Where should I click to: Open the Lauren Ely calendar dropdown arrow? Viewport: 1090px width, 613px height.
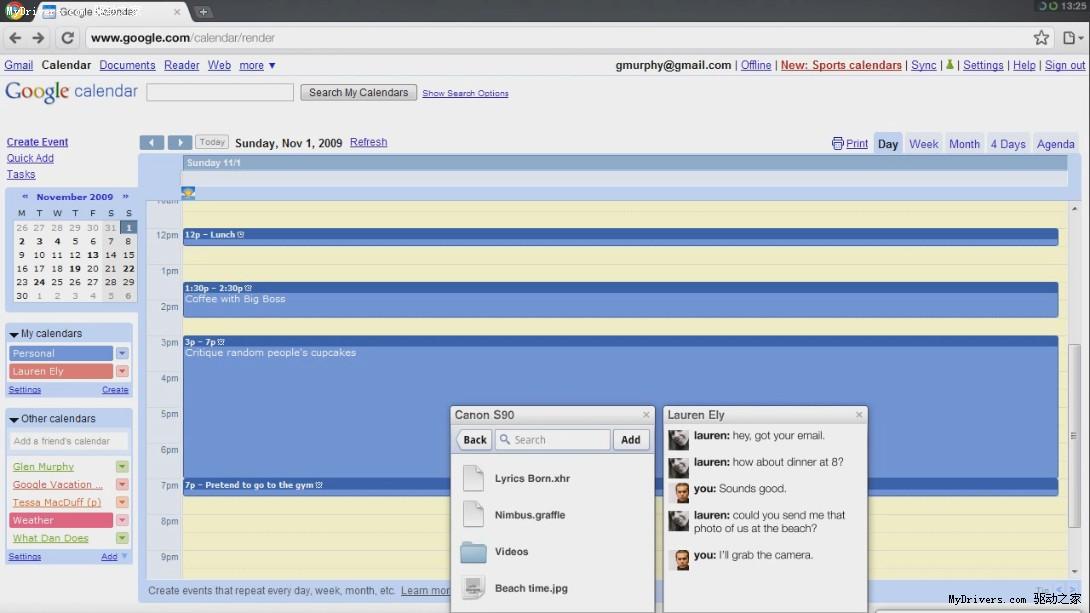pyautogui.click(x=122, y=371)
